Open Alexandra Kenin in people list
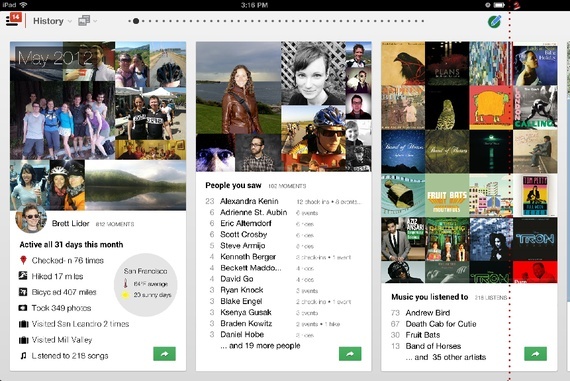Viewport: 570px width, 381px height. 249,201
